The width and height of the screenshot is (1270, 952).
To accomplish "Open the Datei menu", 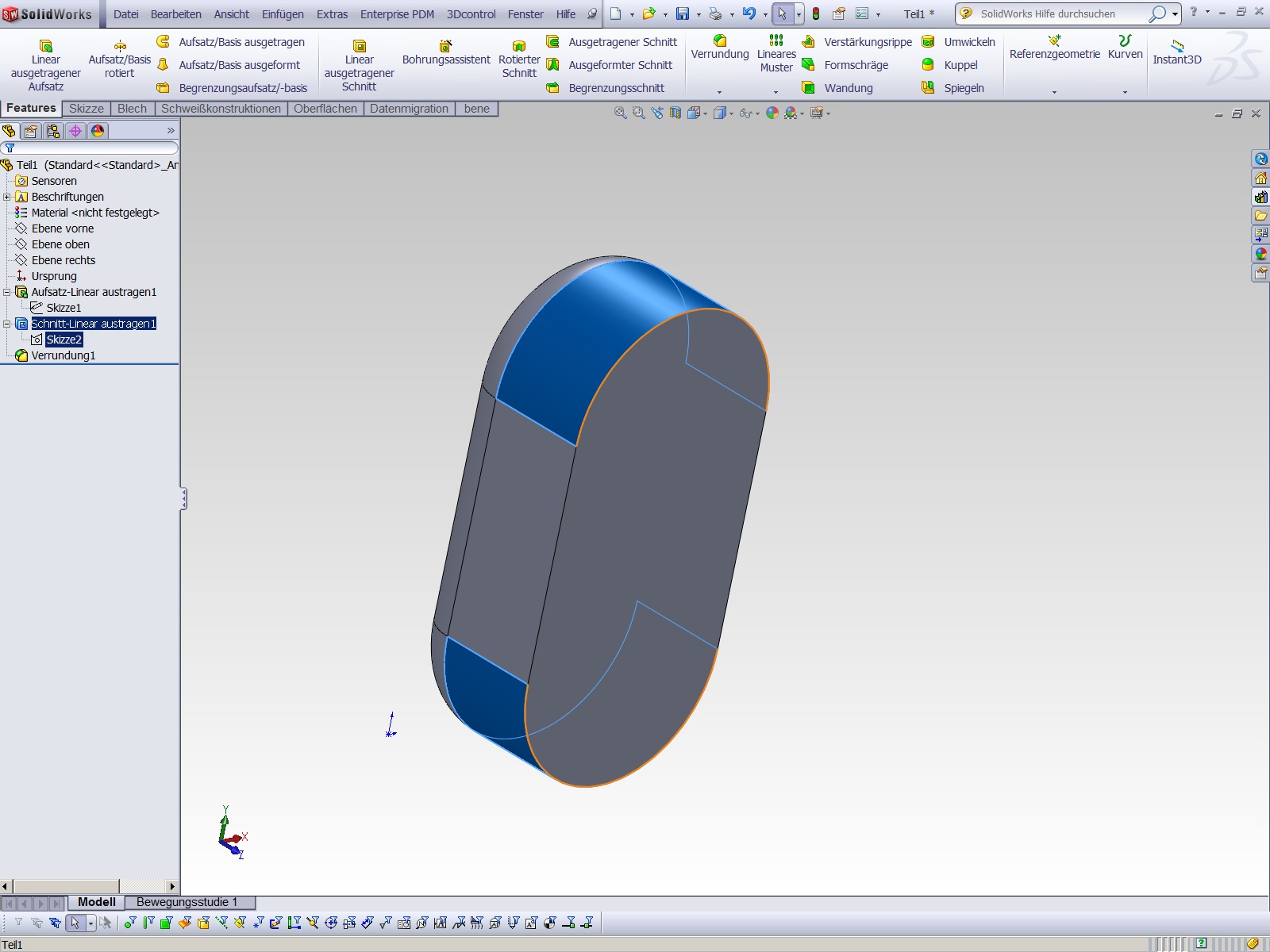I will pos(126,14).
